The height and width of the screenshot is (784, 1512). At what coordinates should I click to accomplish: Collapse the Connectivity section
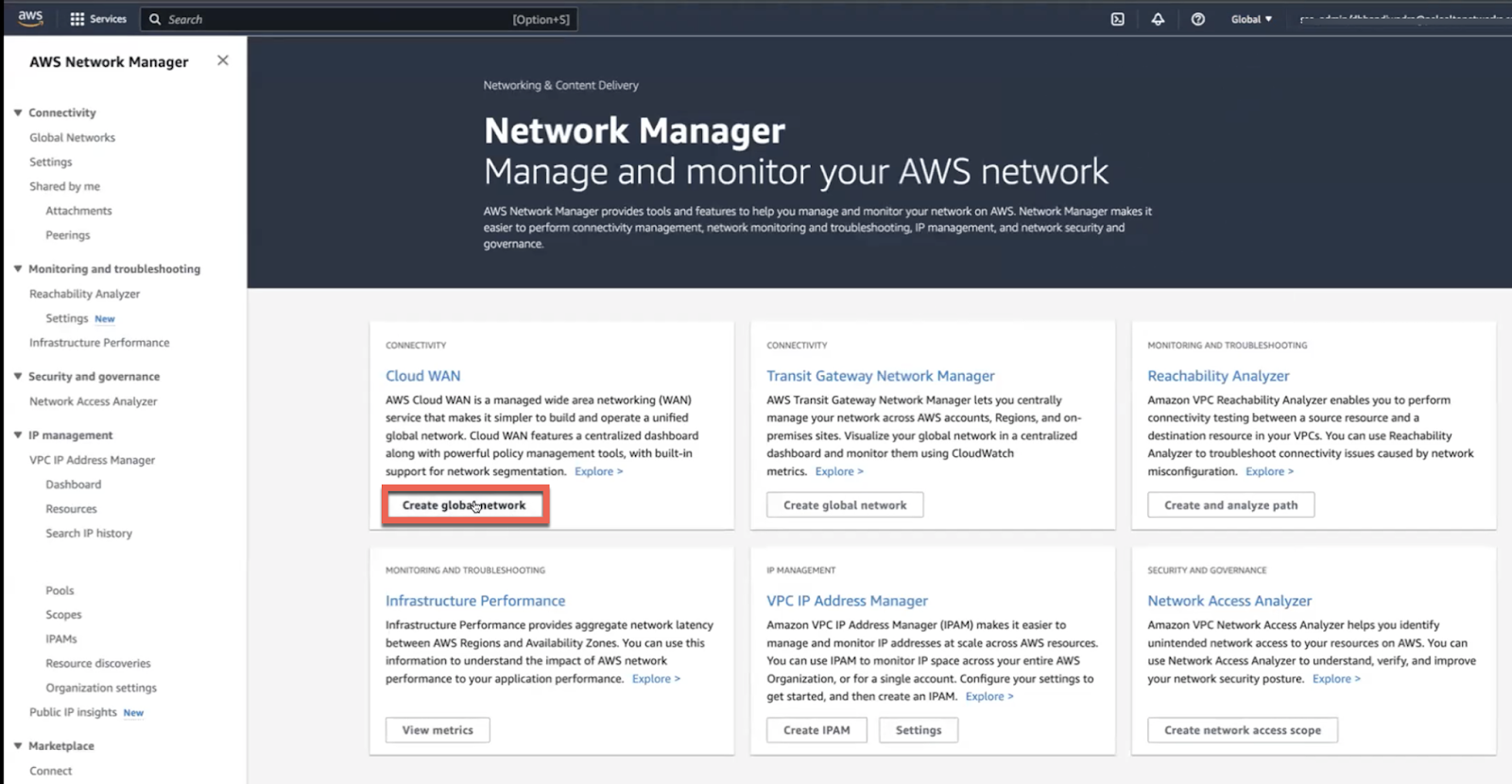pos(18,112)
